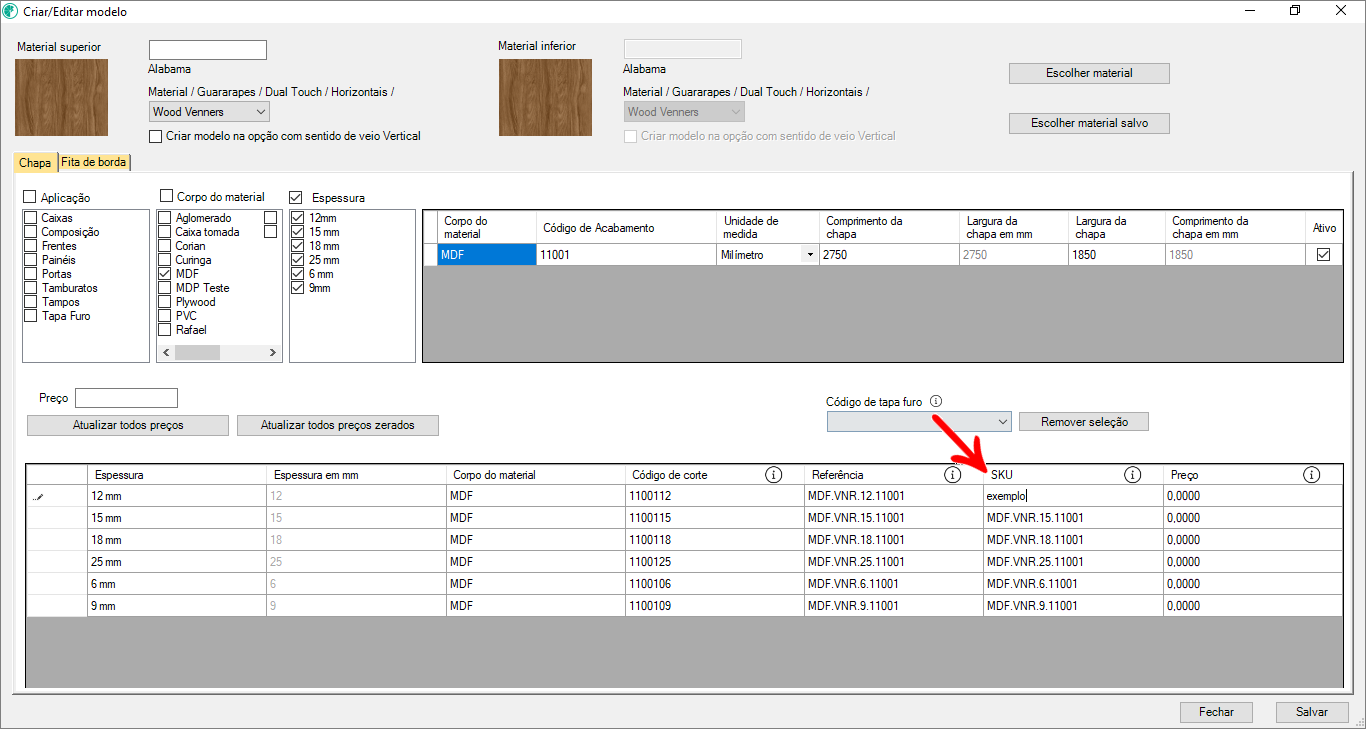
Task: Uncheck the Ativo checkbox in MDF row
Action: [x=1324, y=255]
